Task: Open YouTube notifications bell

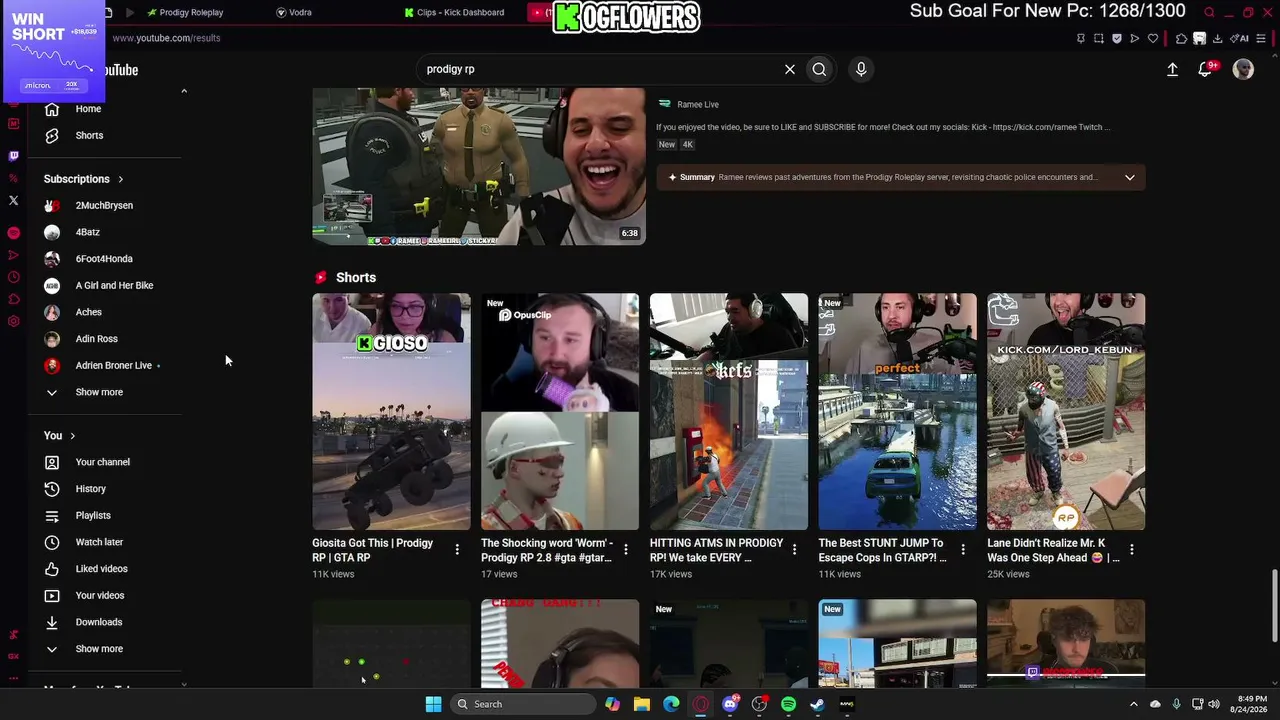Action: click(1206, 69)
